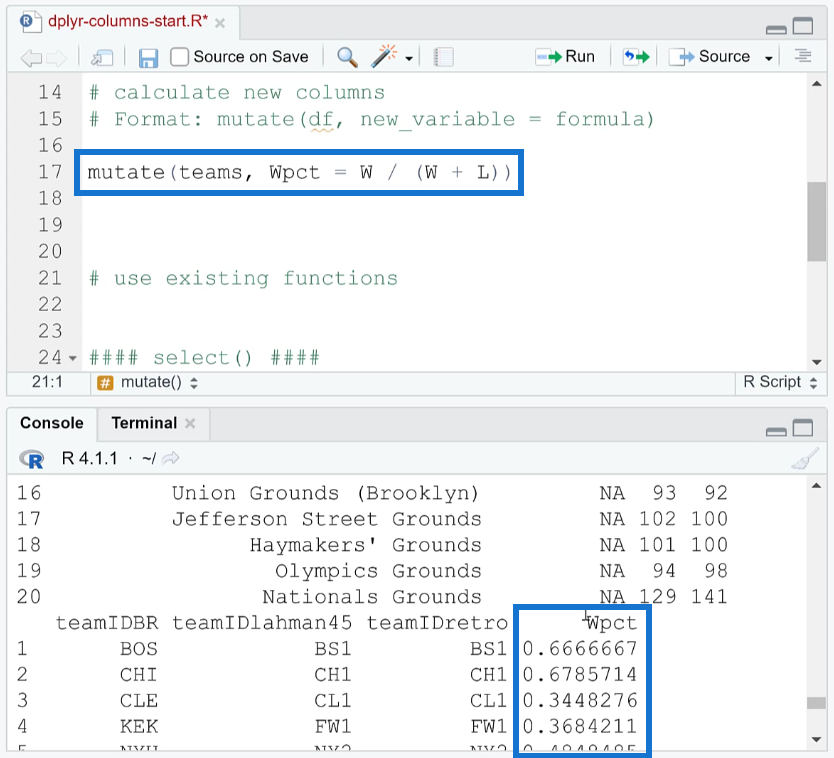Click the 0.6785714 value in console

[x=580, y=674]
